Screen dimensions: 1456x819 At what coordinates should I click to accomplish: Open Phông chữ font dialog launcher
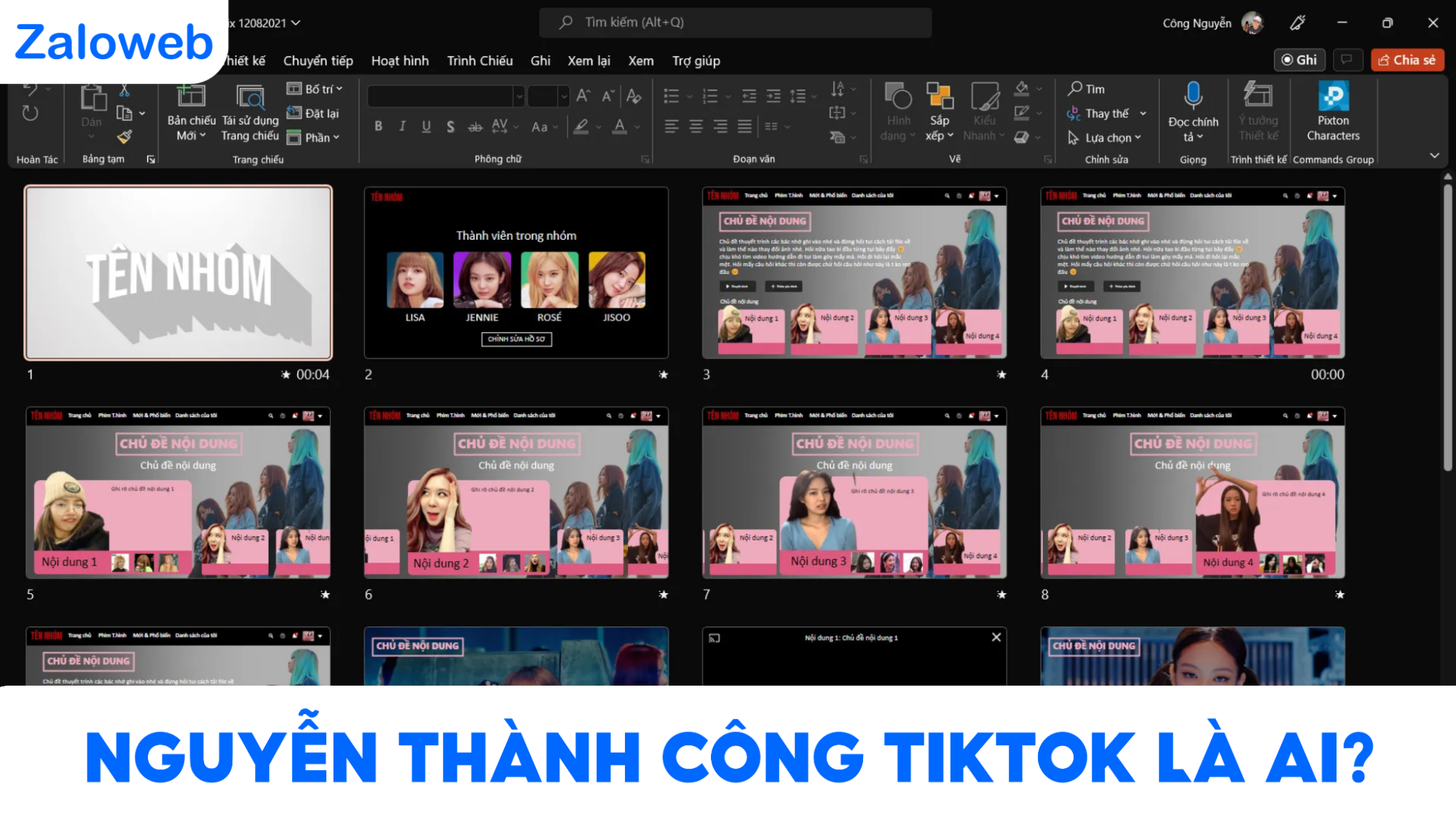coord(645,160)
